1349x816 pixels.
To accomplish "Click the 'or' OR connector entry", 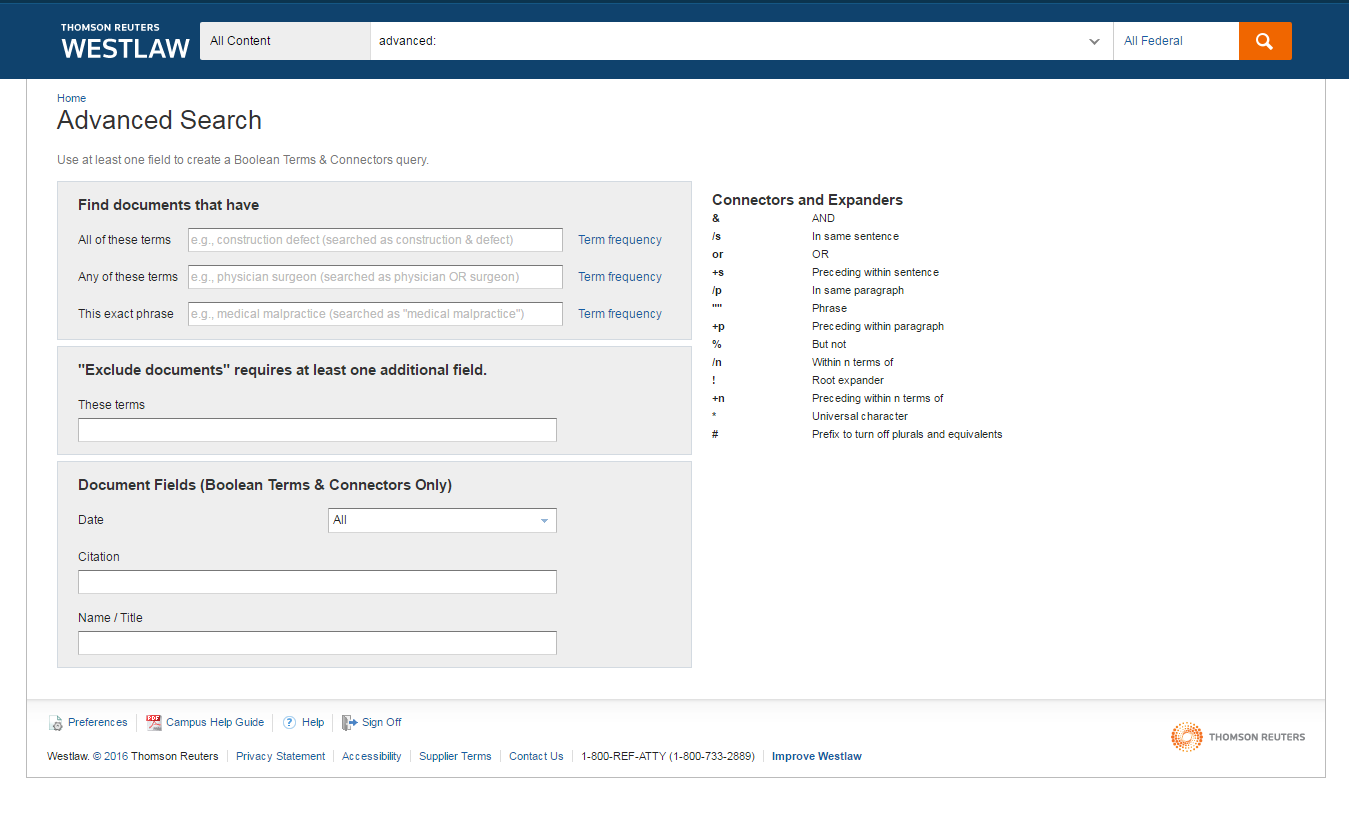I will [x=770, y=254].
